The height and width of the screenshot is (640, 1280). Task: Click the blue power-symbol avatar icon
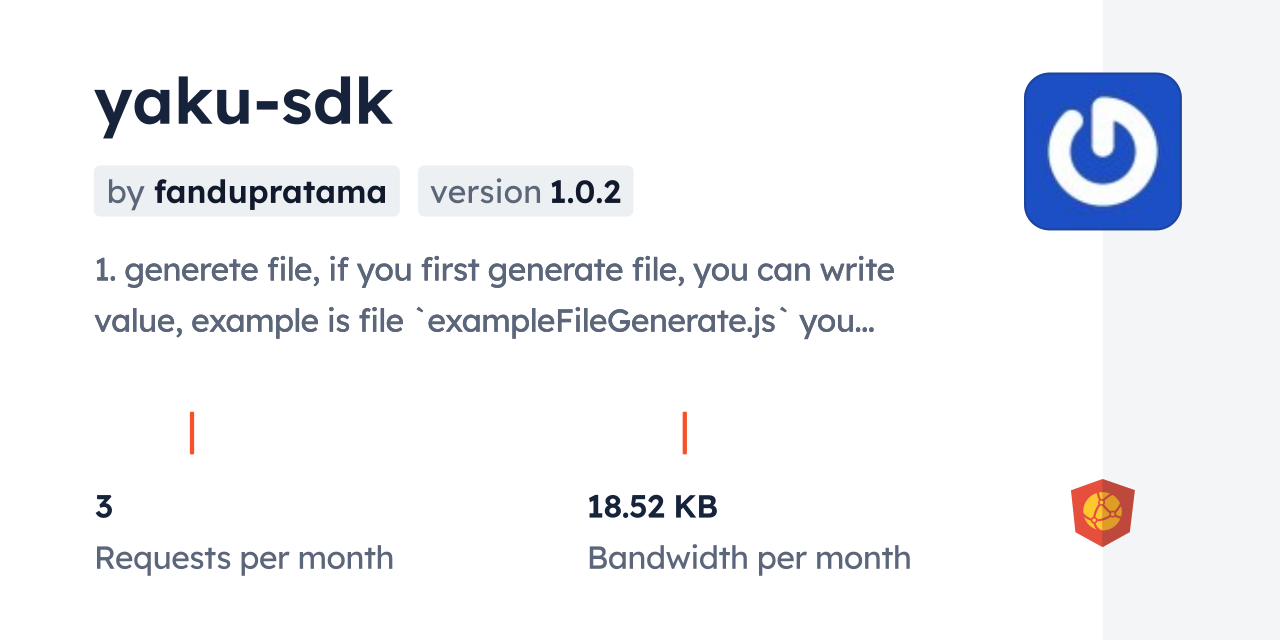(1102, 151)
